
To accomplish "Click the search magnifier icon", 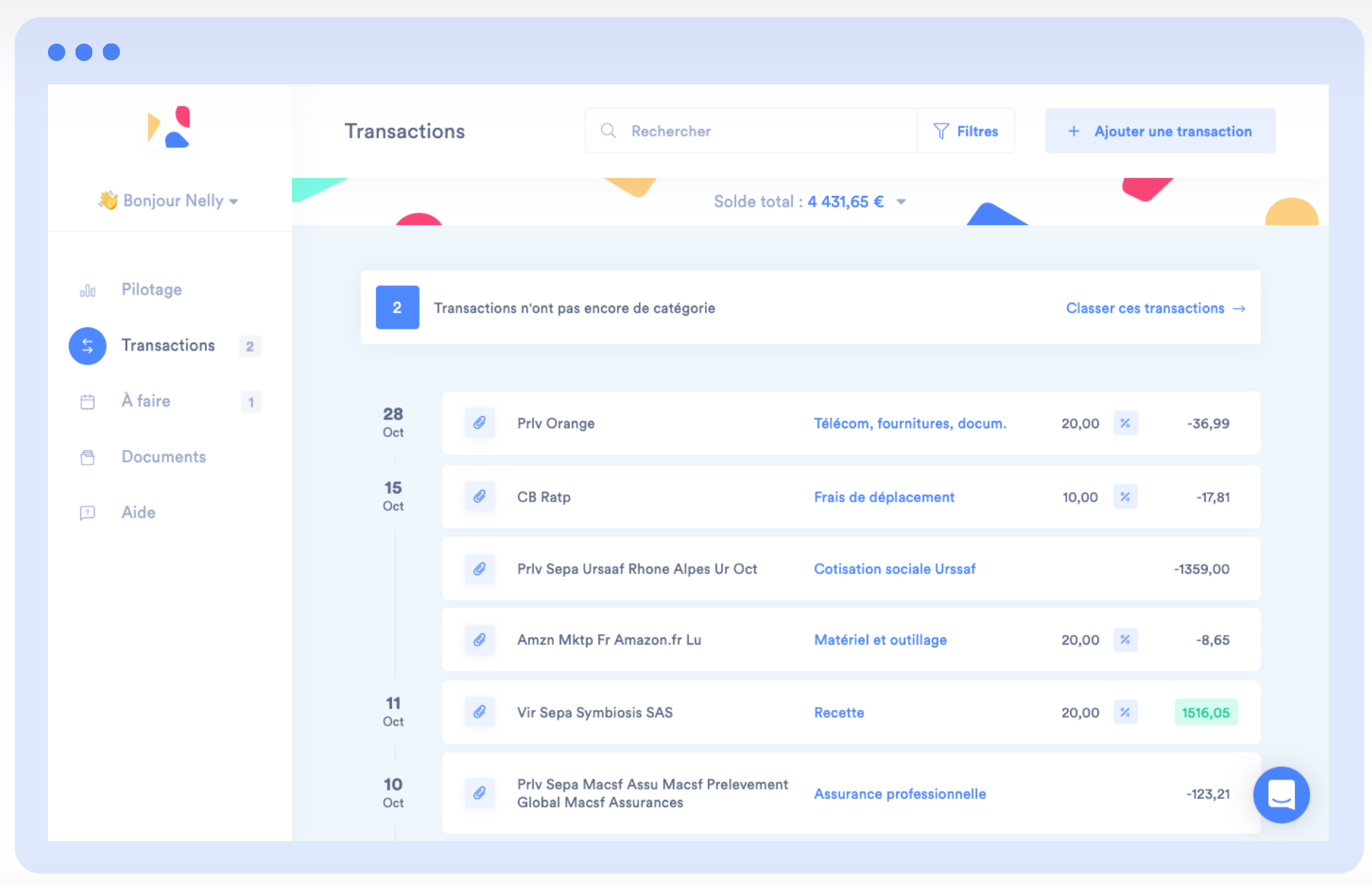I will coord(608,131).
